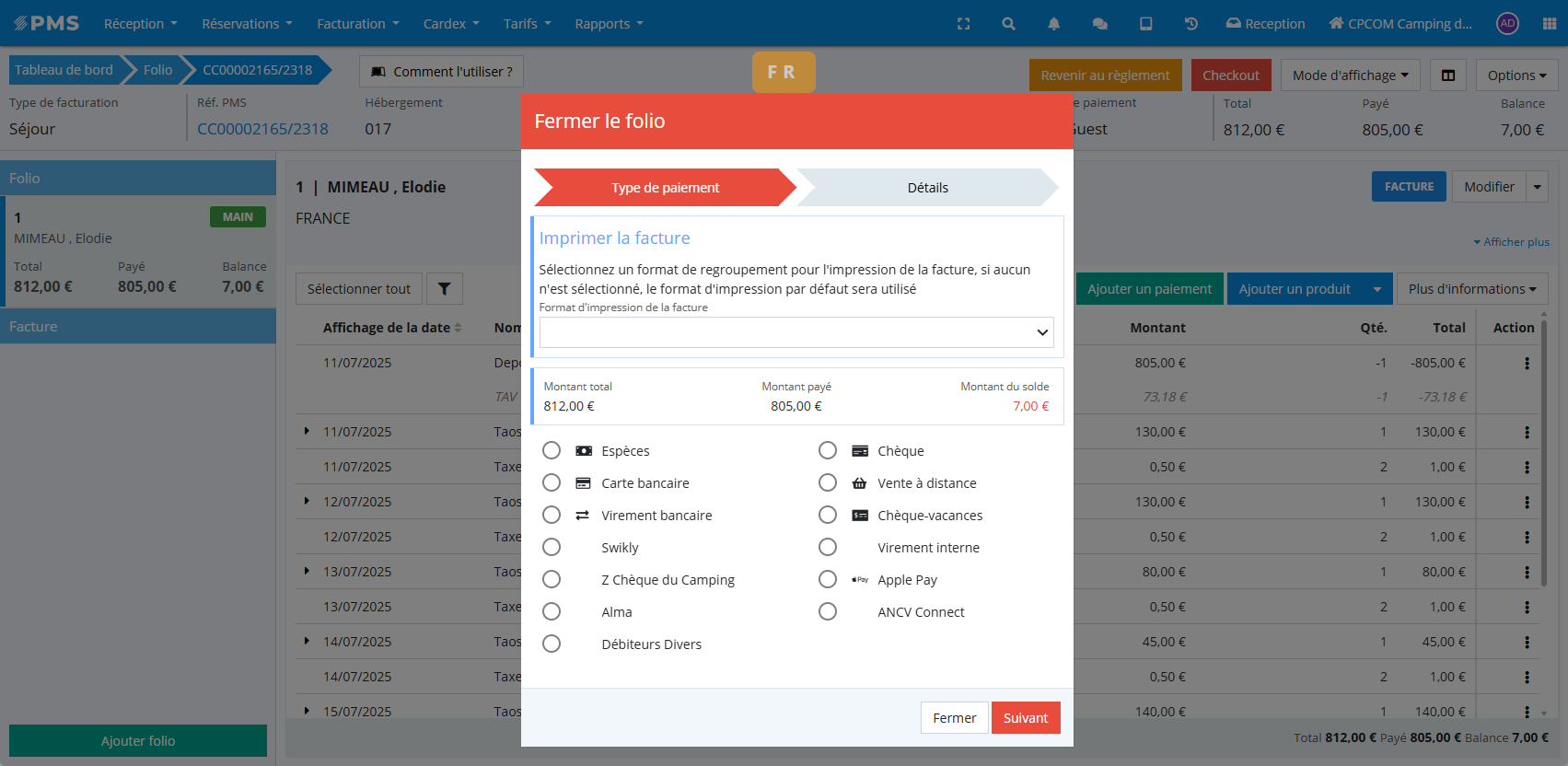Image resolution: width=1568 pixels, height=766 pixels.
Task: Open the apps grid icon
Action: [1549, 24]
